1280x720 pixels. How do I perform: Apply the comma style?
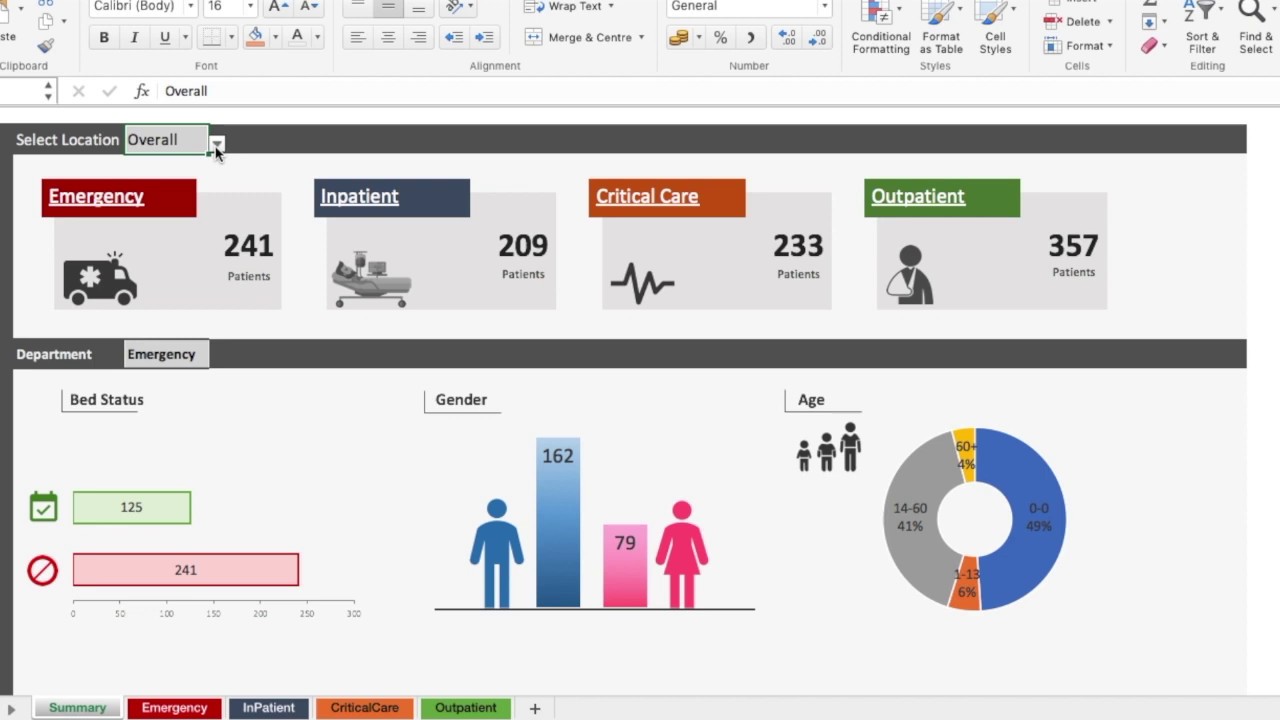click(x=750, y=38)
